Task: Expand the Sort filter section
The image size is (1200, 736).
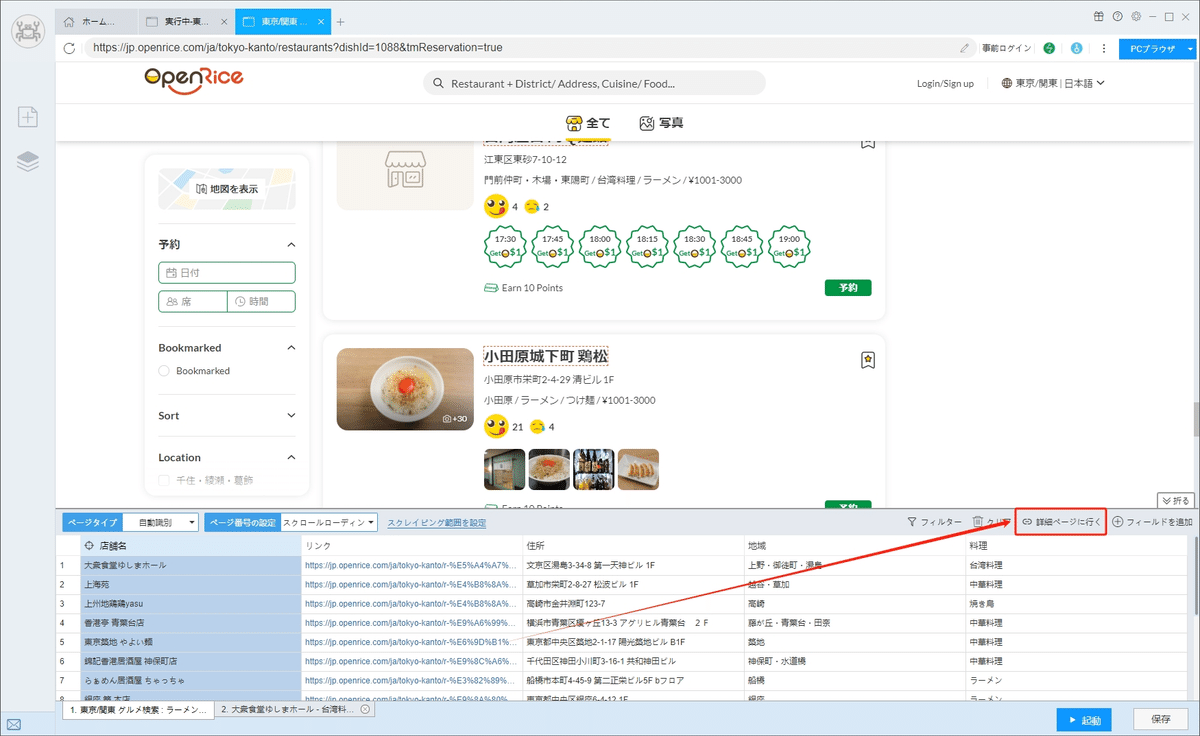Action: pos(291,415)
